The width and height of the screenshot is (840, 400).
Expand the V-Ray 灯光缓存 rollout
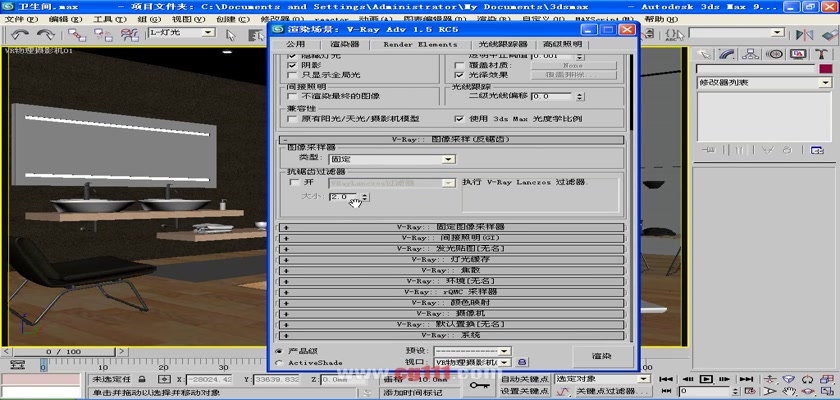451,259
